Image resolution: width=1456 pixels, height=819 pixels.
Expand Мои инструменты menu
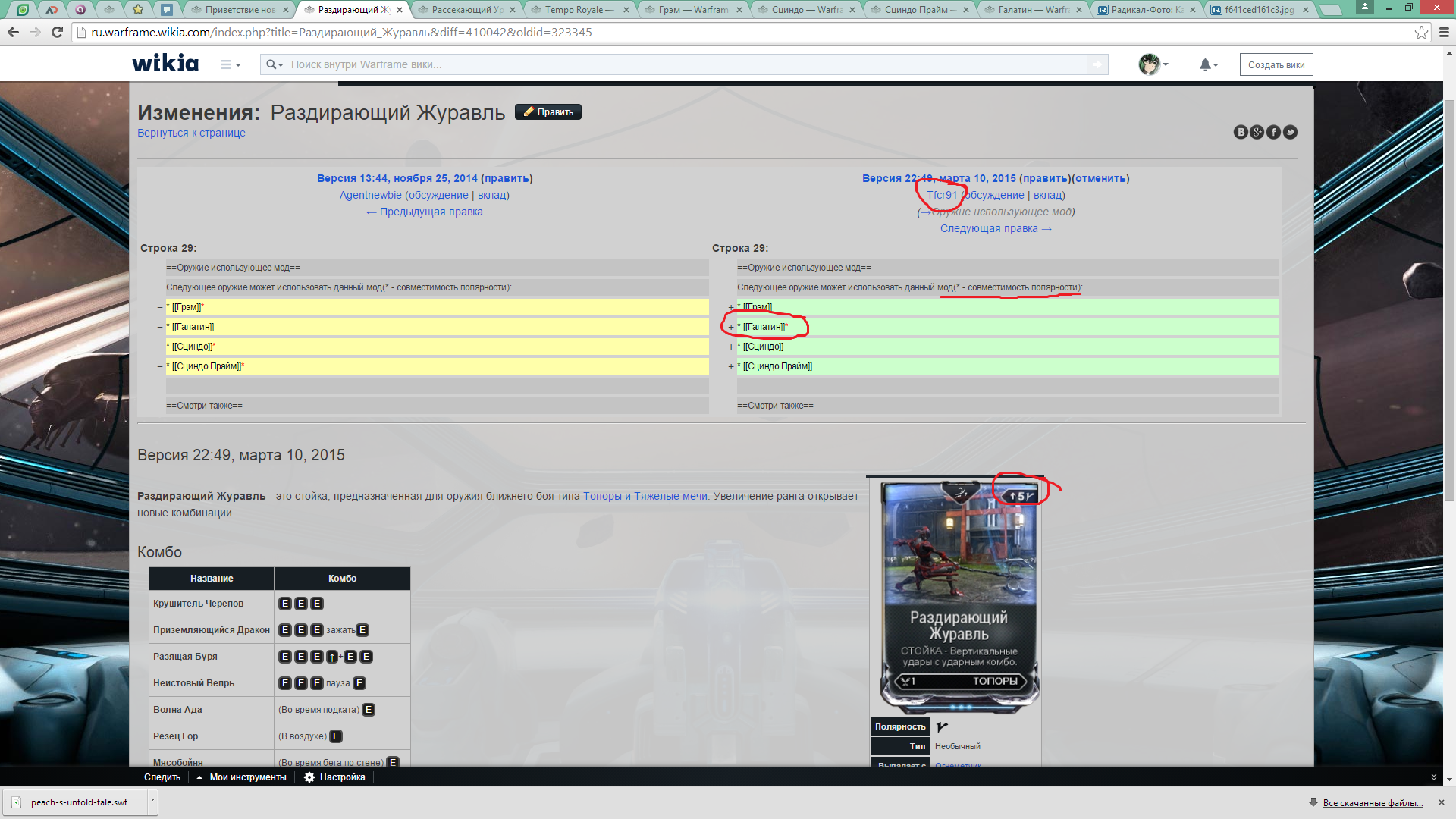tap(242, 777)
